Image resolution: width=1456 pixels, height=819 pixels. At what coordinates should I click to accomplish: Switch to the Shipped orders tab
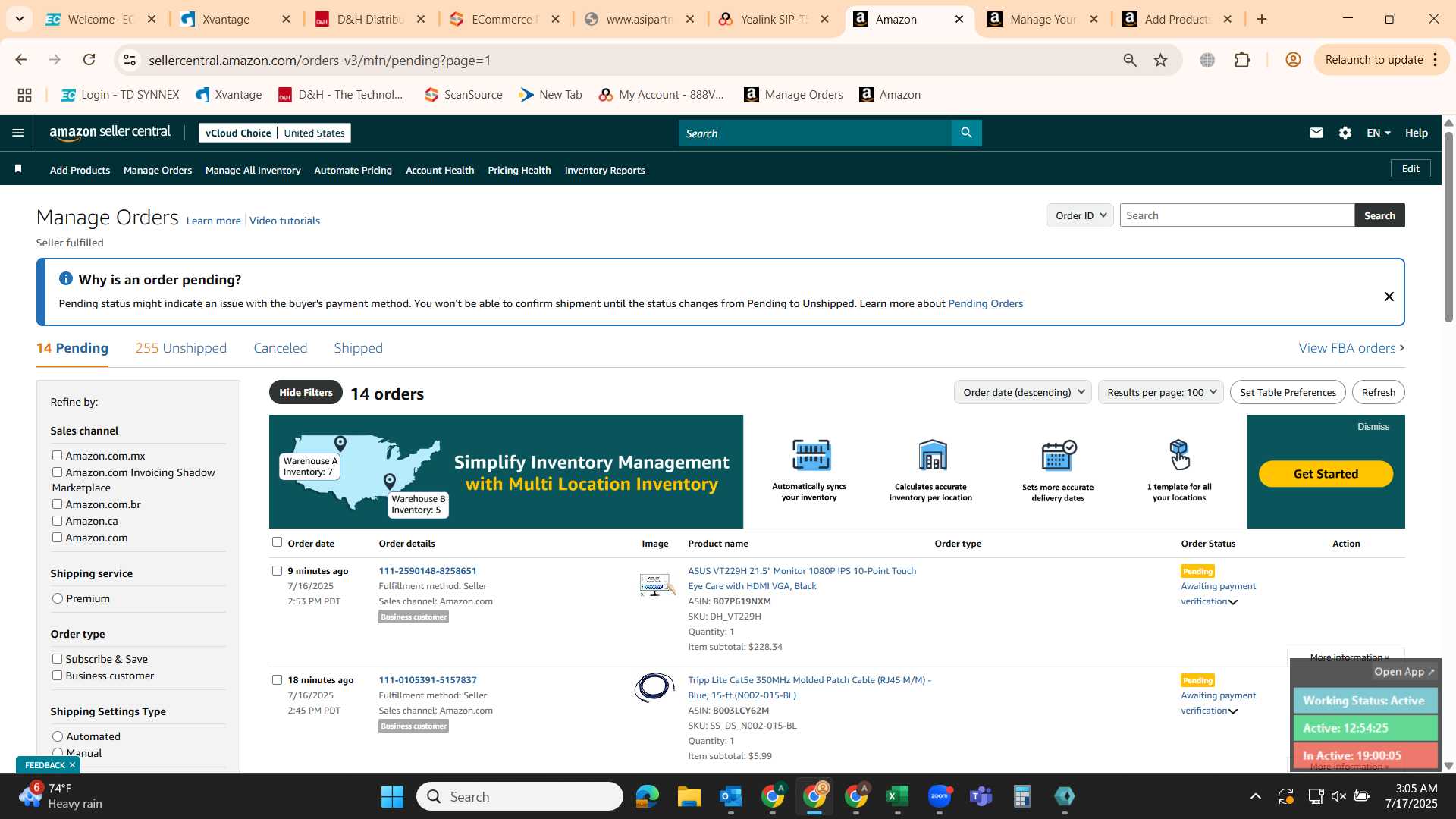[358, 348]
